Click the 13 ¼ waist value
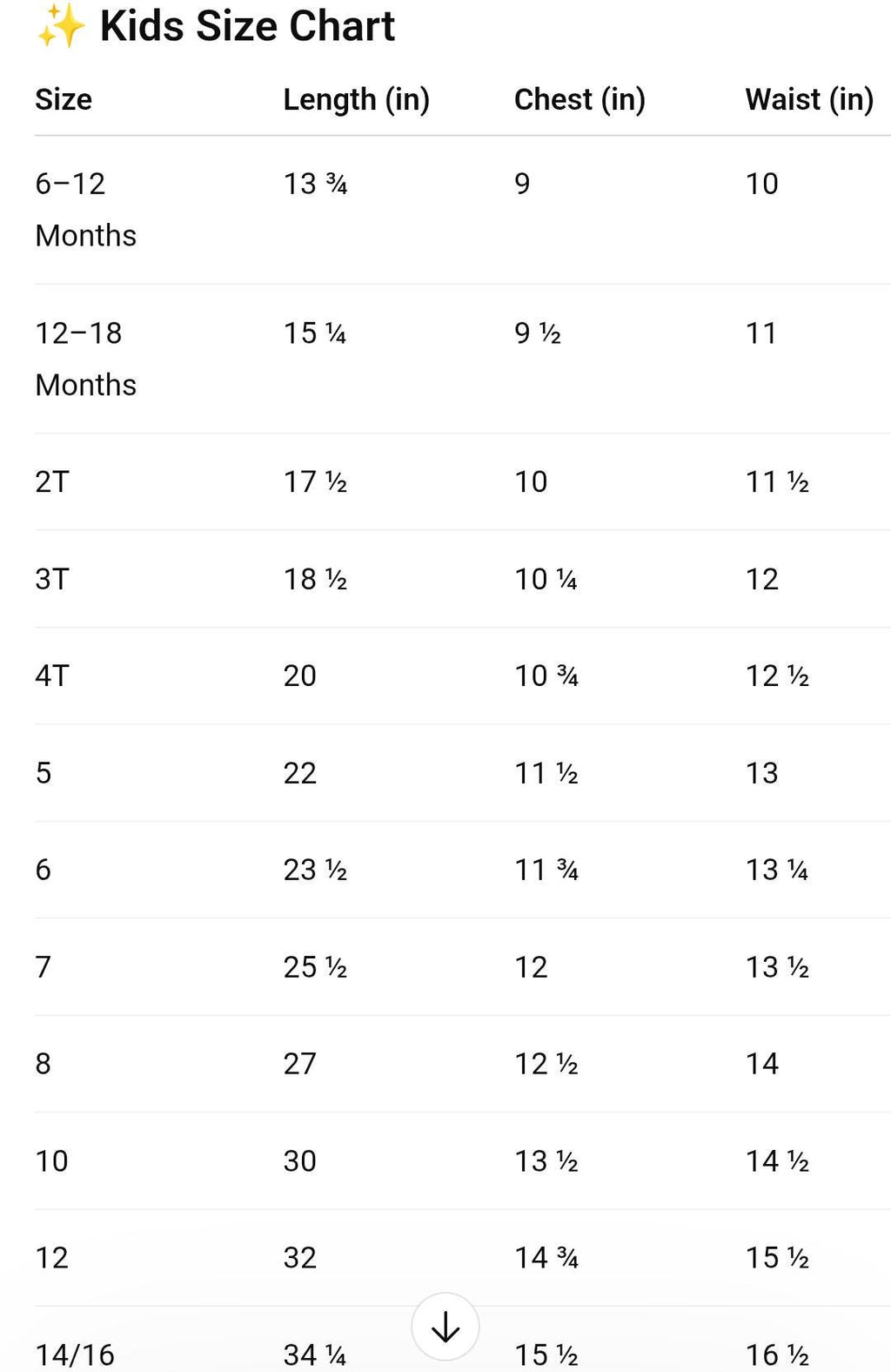 click(x=777, y=870)
